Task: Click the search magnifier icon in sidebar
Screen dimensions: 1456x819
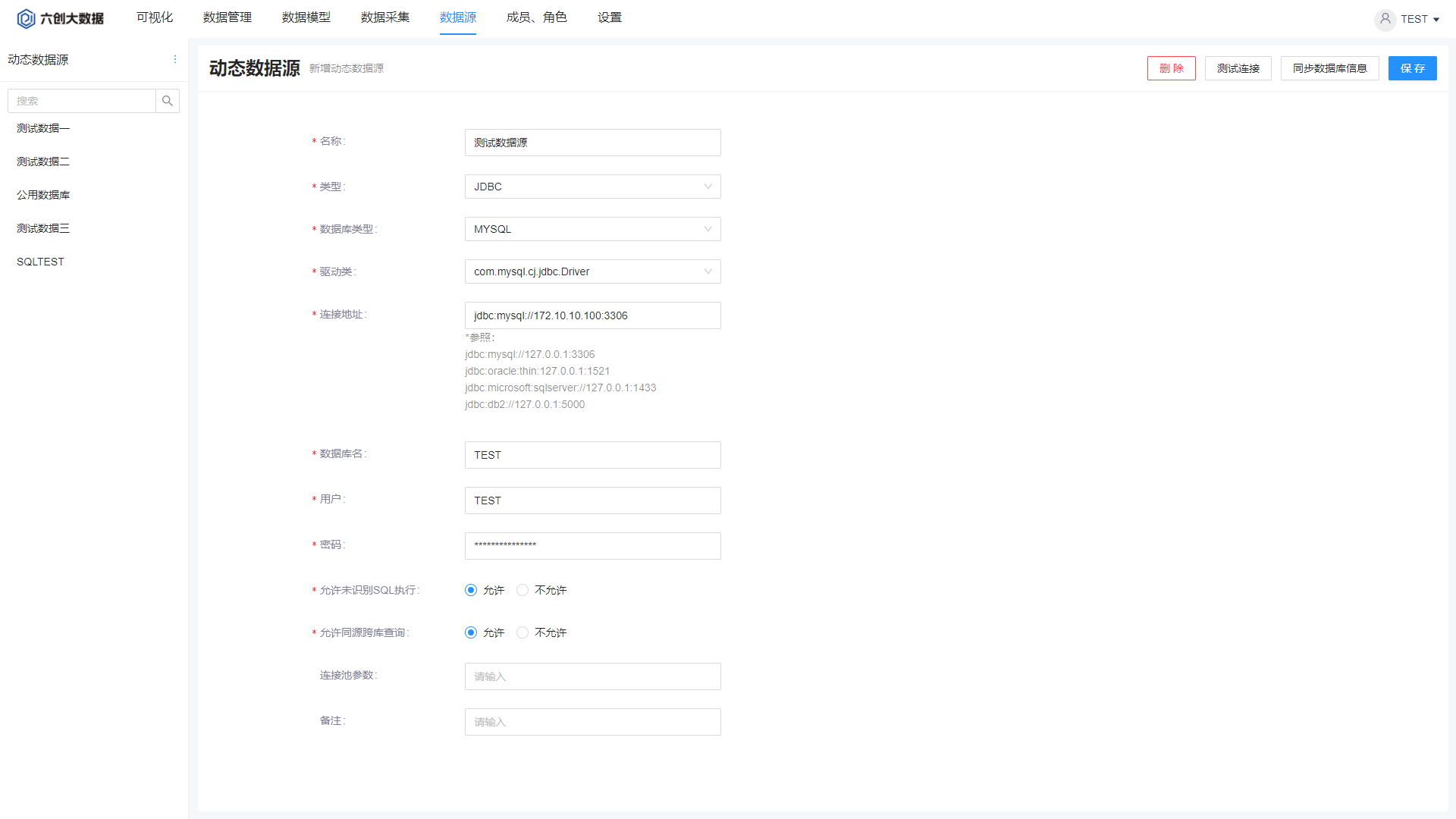Action: tap(168, 101)
